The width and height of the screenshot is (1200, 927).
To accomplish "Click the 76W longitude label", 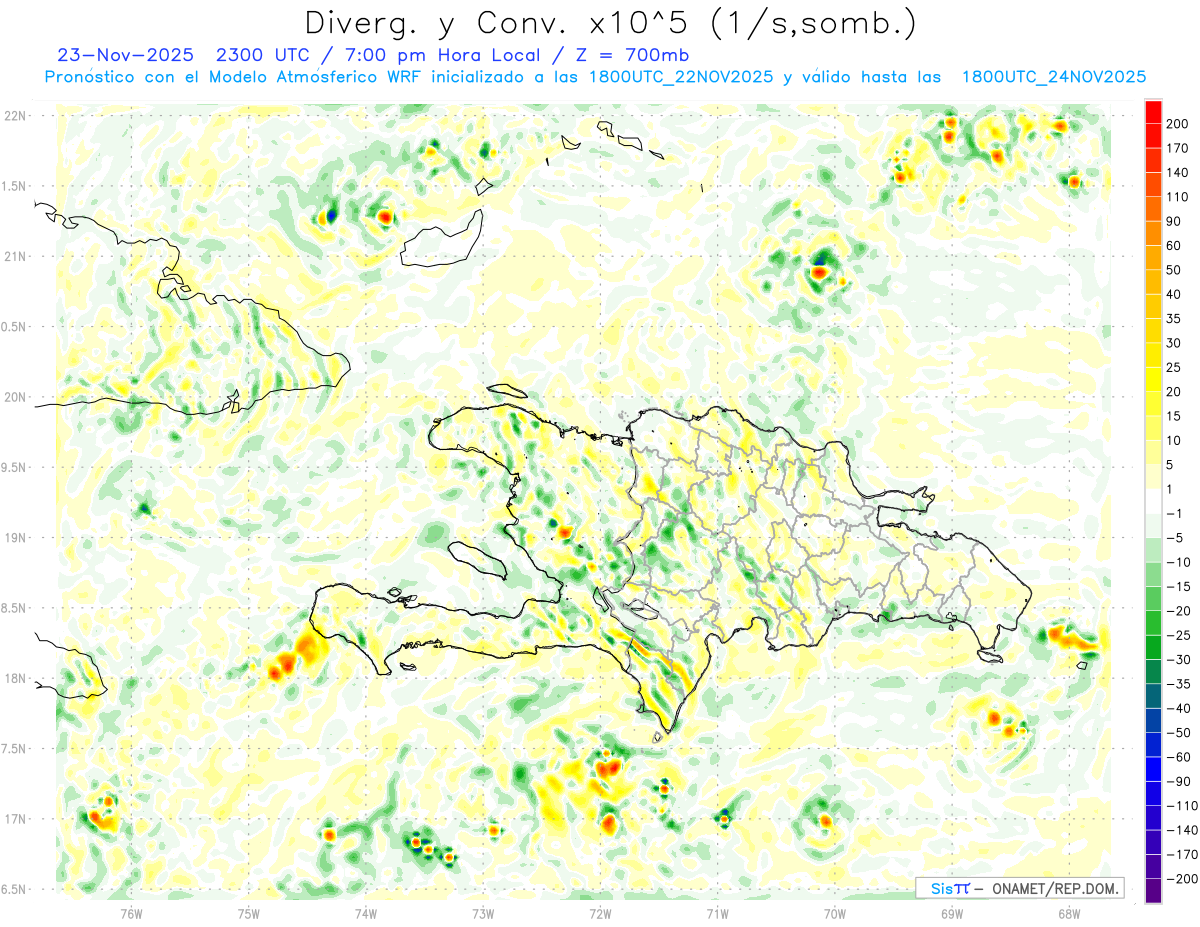I will click(131, 912).
